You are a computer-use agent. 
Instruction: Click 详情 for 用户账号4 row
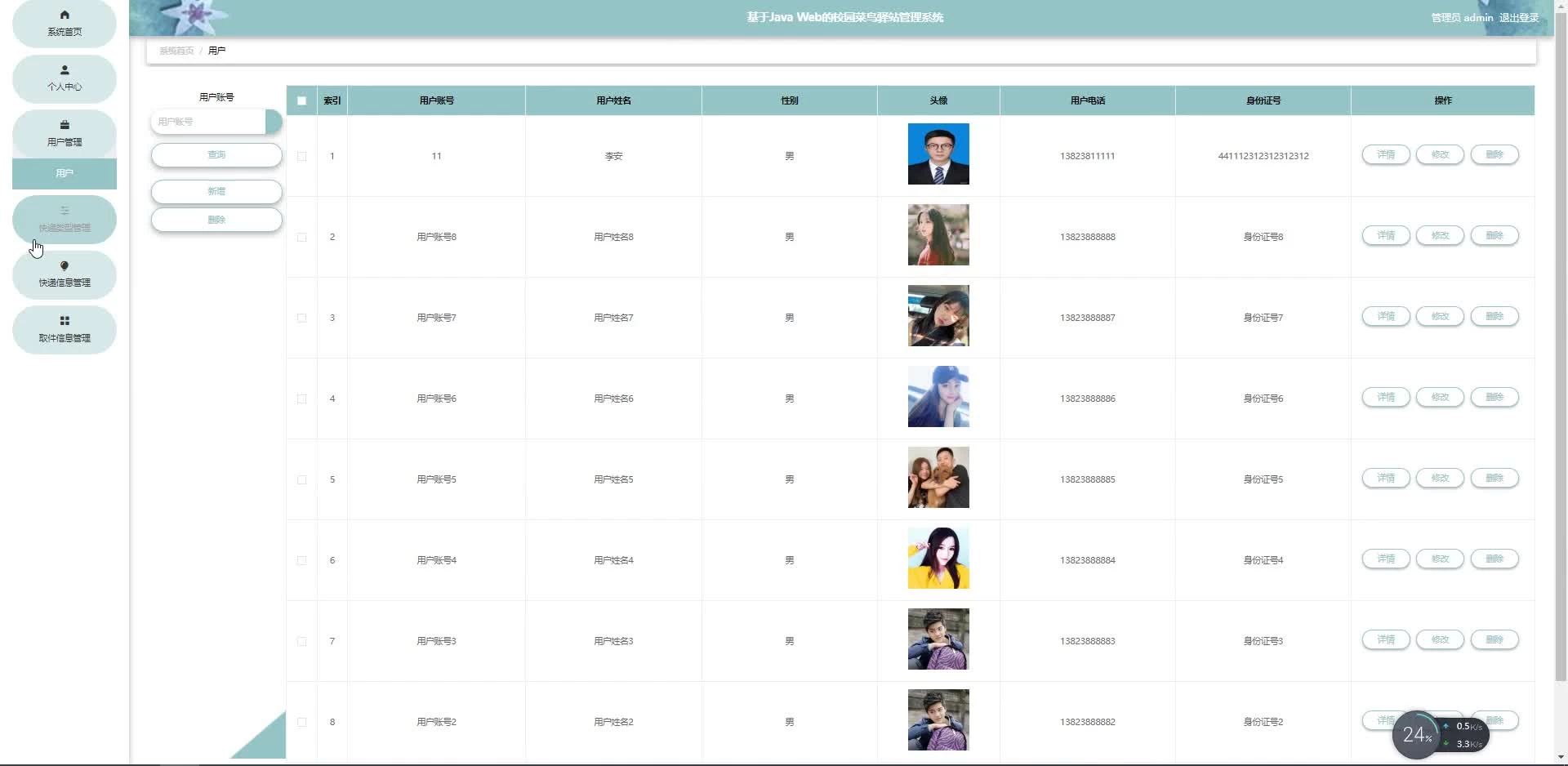[x=1386, y=559]
